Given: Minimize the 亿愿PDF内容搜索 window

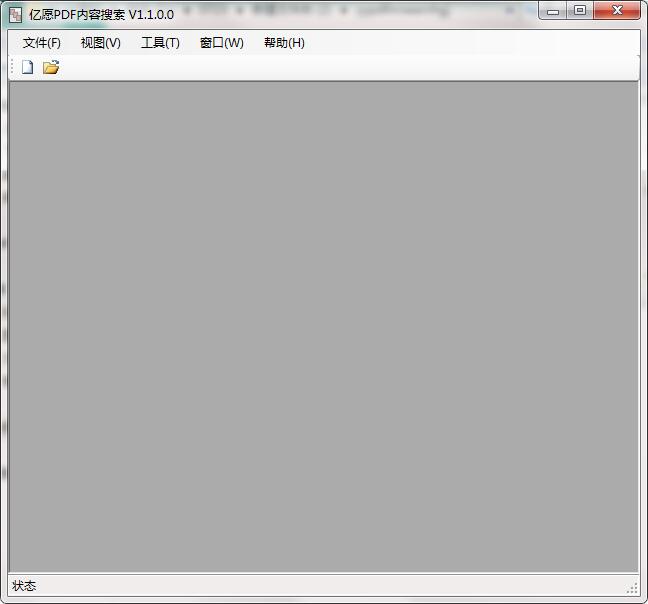Looking at the screenshot, I should [553, 11].
